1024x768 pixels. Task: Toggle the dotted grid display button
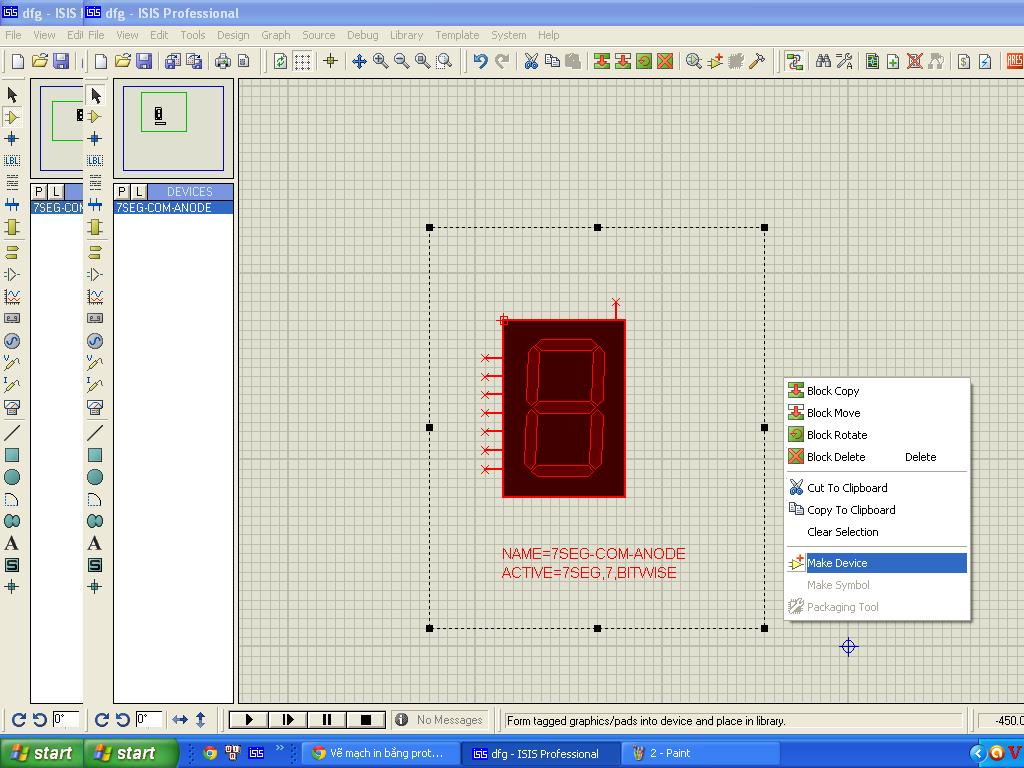[x=301, y=61]
